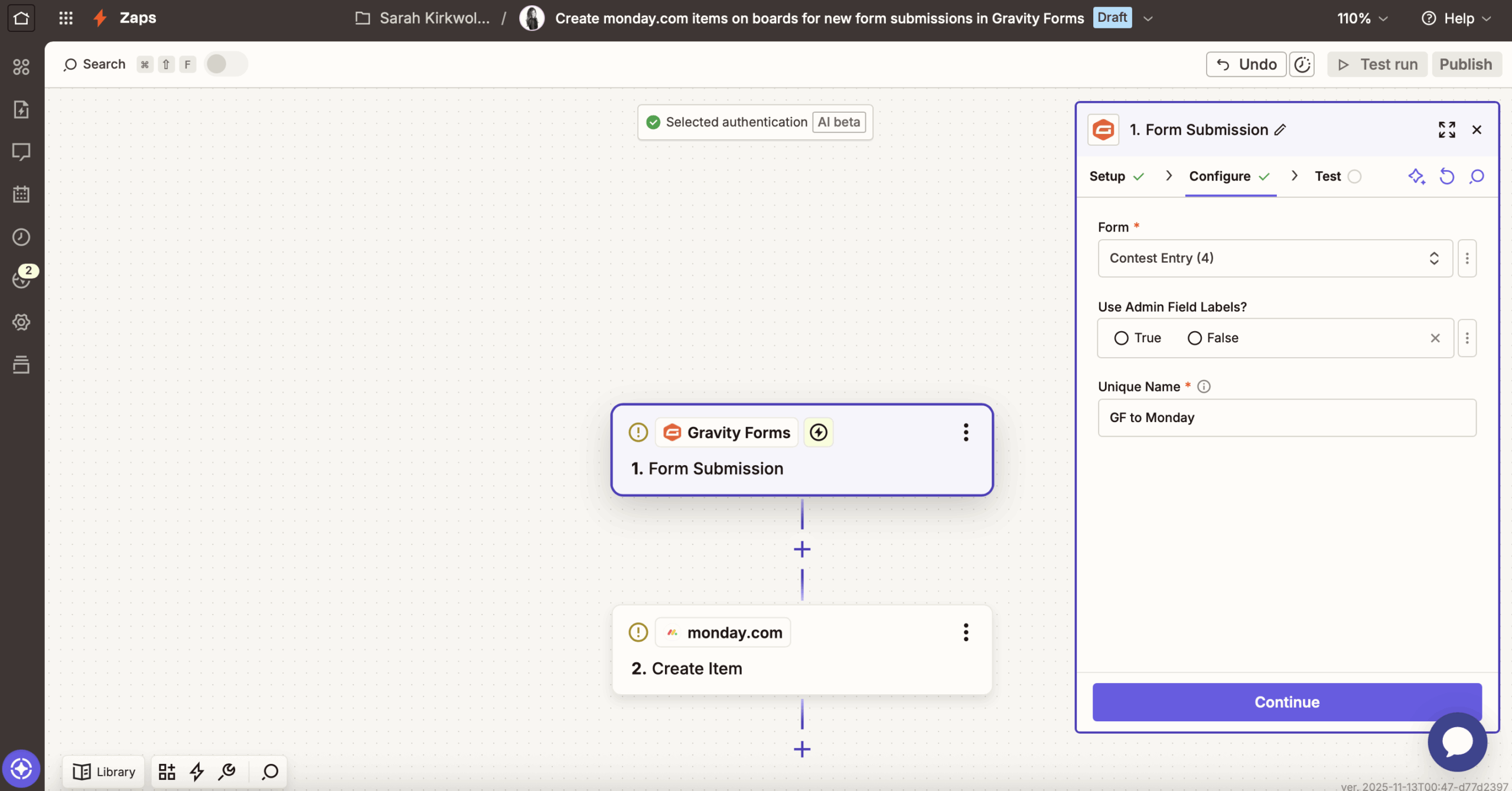The height and width of the screenshot is (791, 1512).
Task: Click the Test run control in the top bar
Action: point(1376,64)
